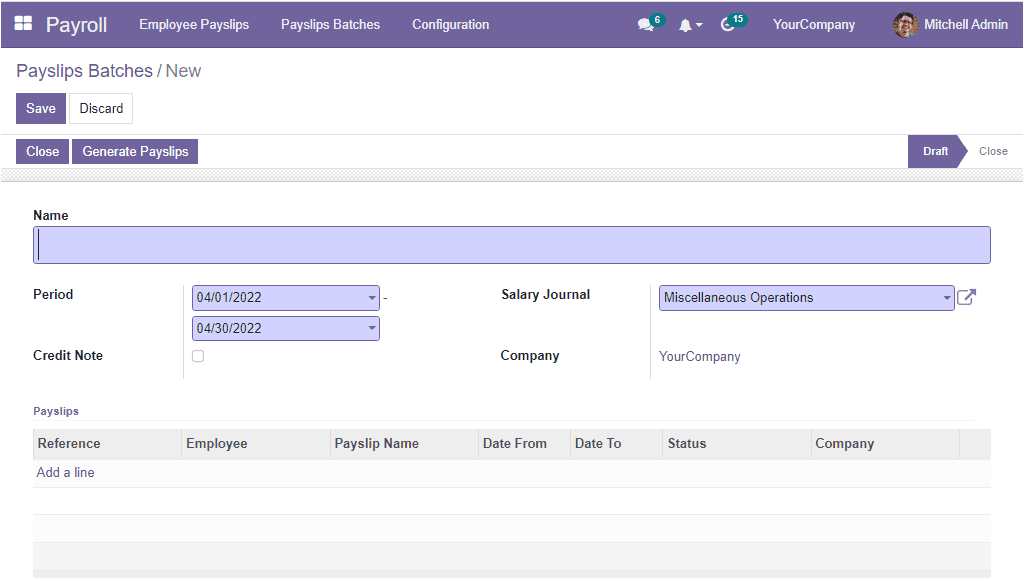Open the Configuration menu

450,25
